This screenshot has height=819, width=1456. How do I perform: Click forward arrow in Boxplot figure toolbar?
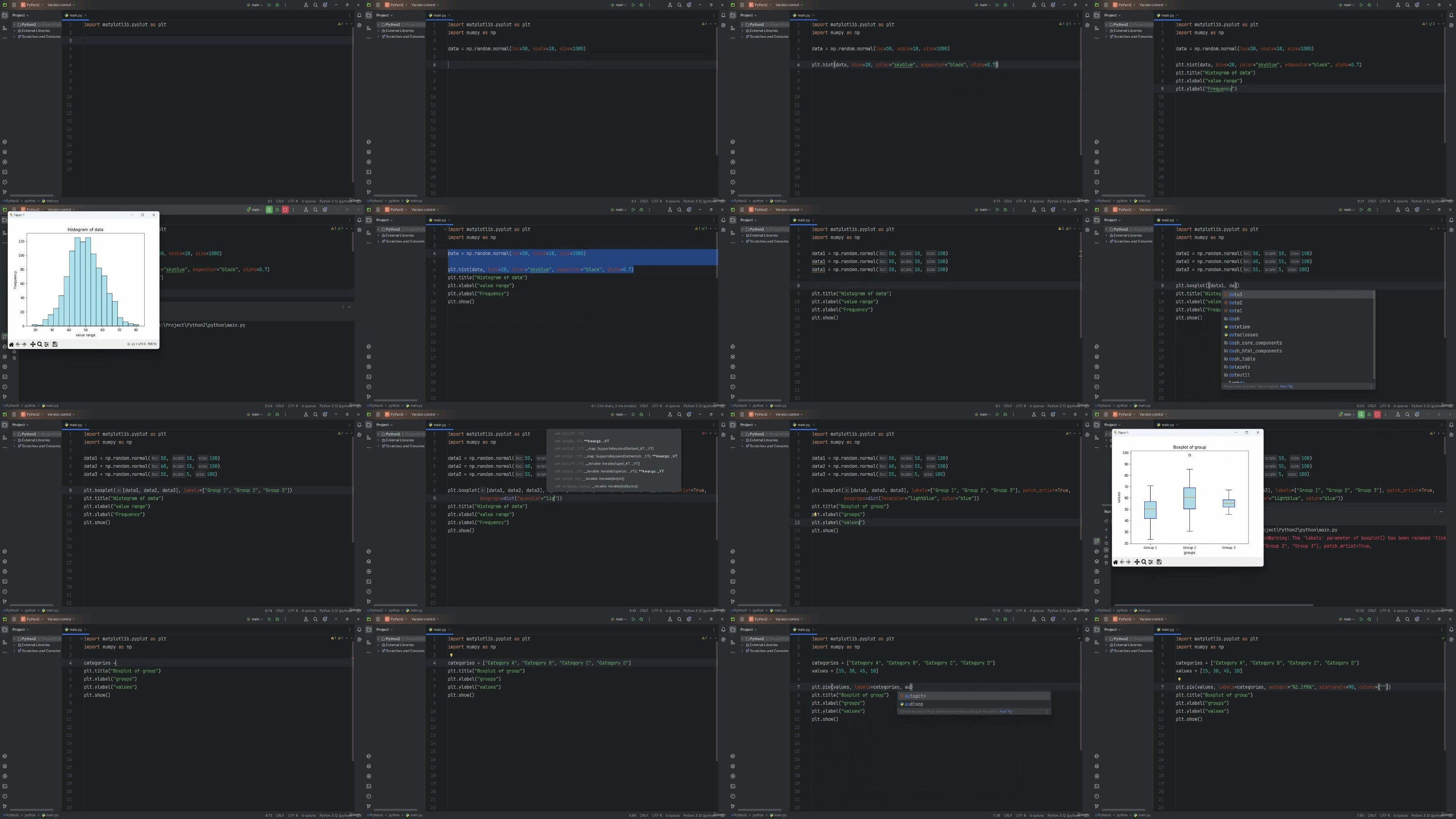pos(1129,562)
